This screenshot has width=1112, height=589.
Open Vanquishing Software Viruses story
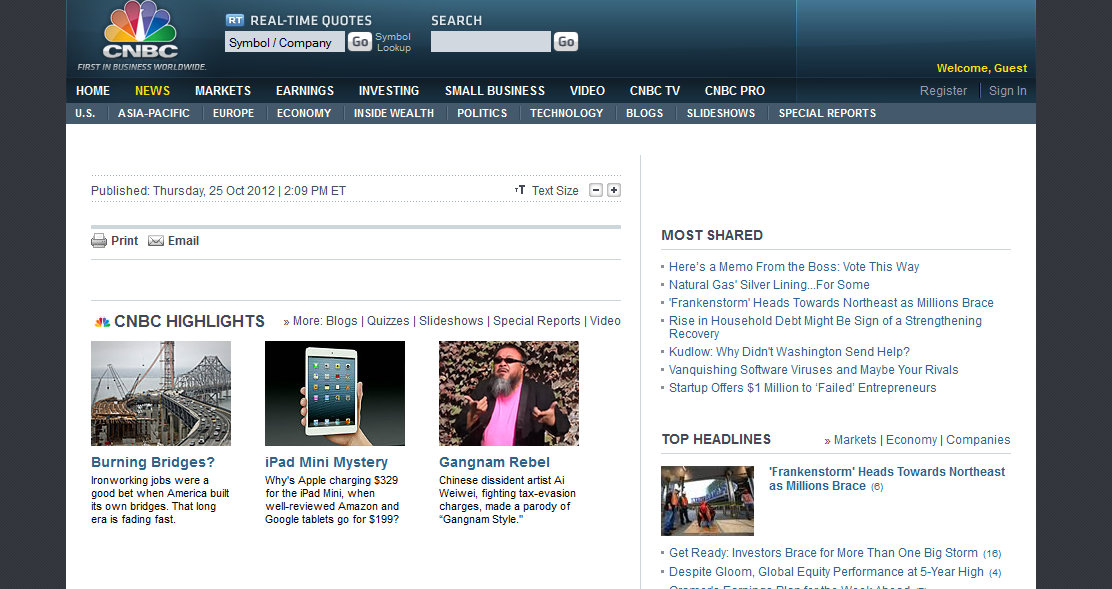(813, 370)
